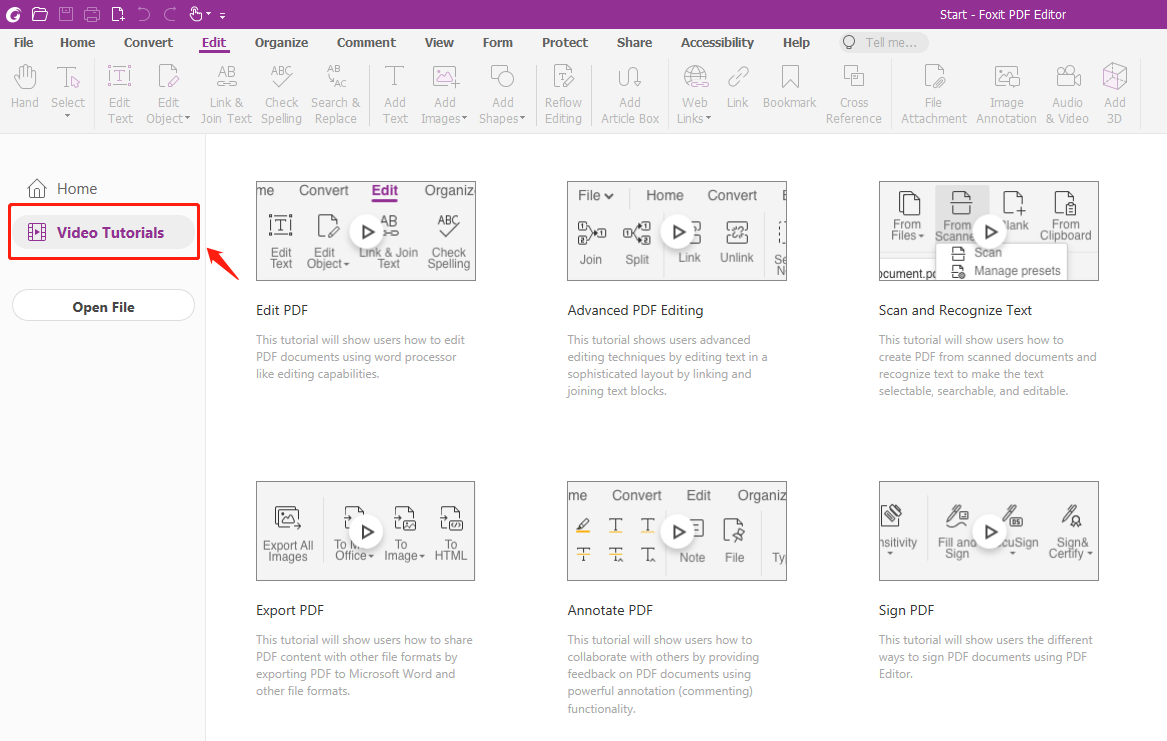Click the Export PDF title

click(290, 610)
